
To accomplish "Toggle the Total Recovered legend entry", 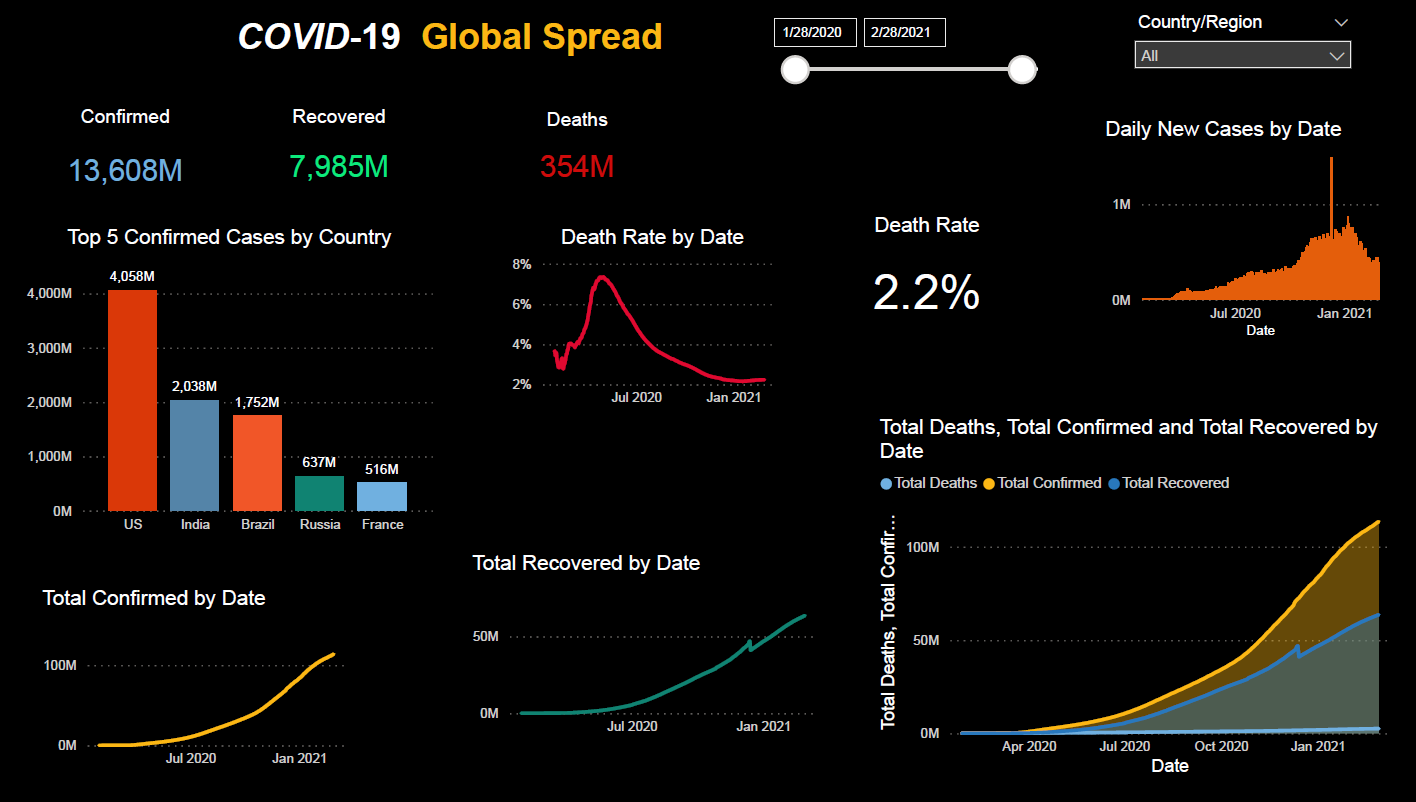I will 1169,483.
